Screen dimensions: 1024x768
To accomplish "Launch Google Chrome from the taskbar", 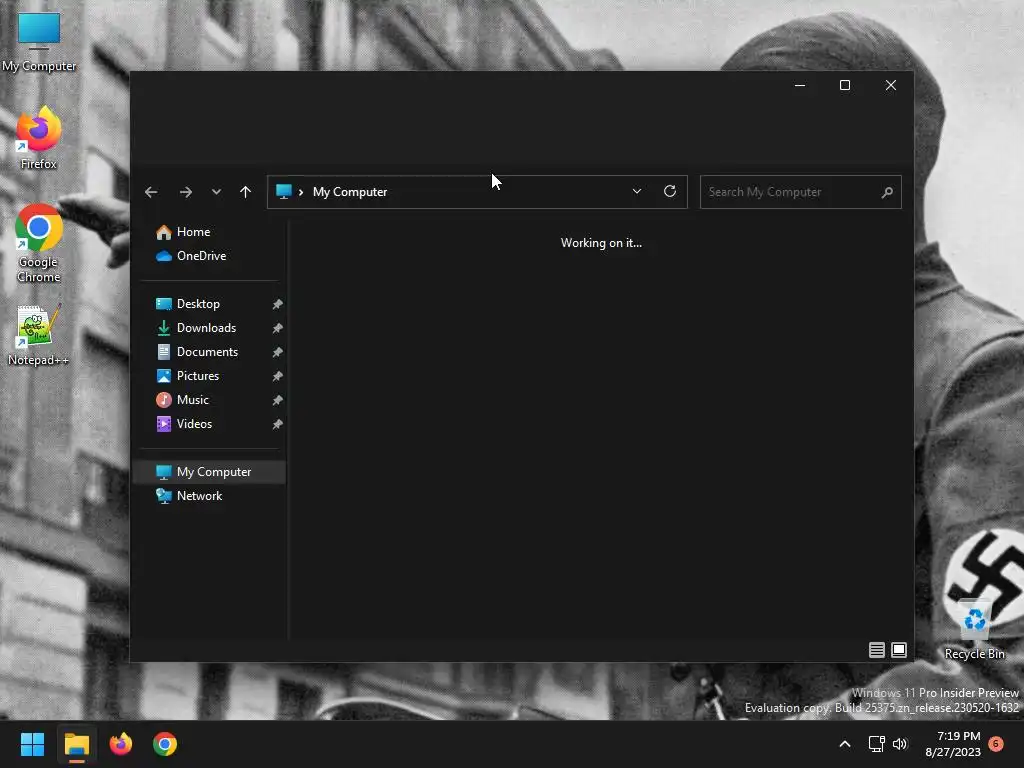I will point(165,744).
